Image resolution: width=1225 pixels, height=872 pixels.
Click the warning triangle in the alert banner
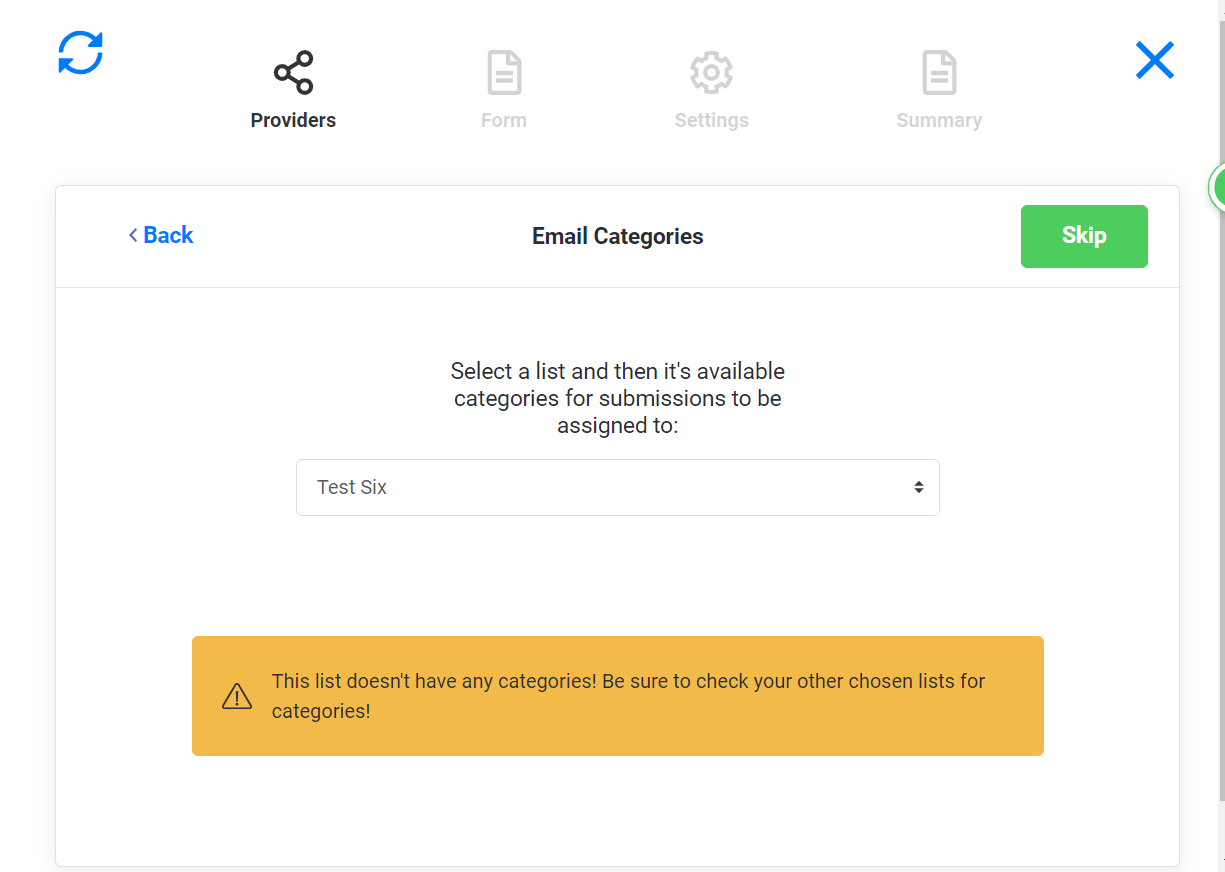click(x=236, y=695)
